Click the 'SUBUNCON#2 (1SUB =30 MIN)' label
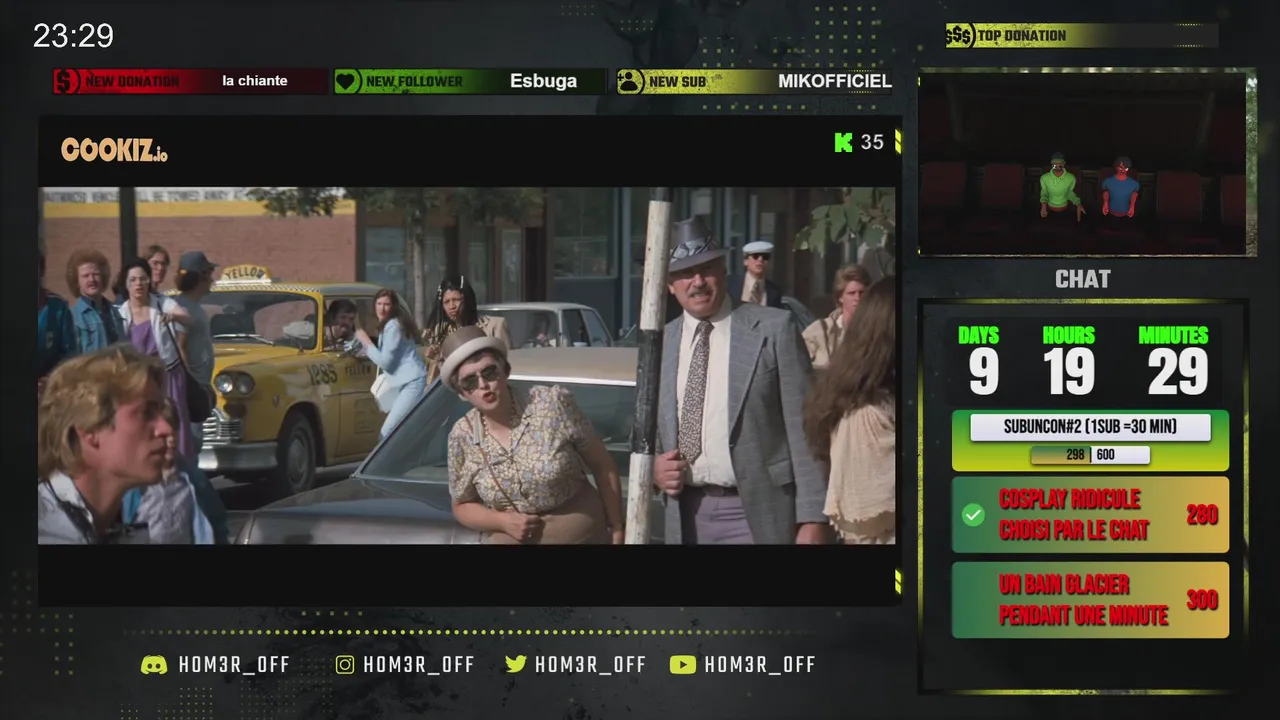Image resolution: width=1280 pixels, height=720 pixels. click(x=1090, y=427)
